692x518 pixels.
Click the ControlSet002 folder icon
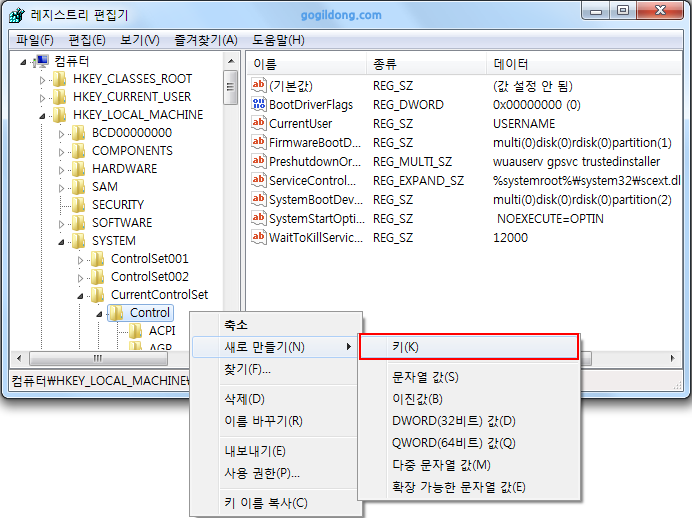click(98, 277)
